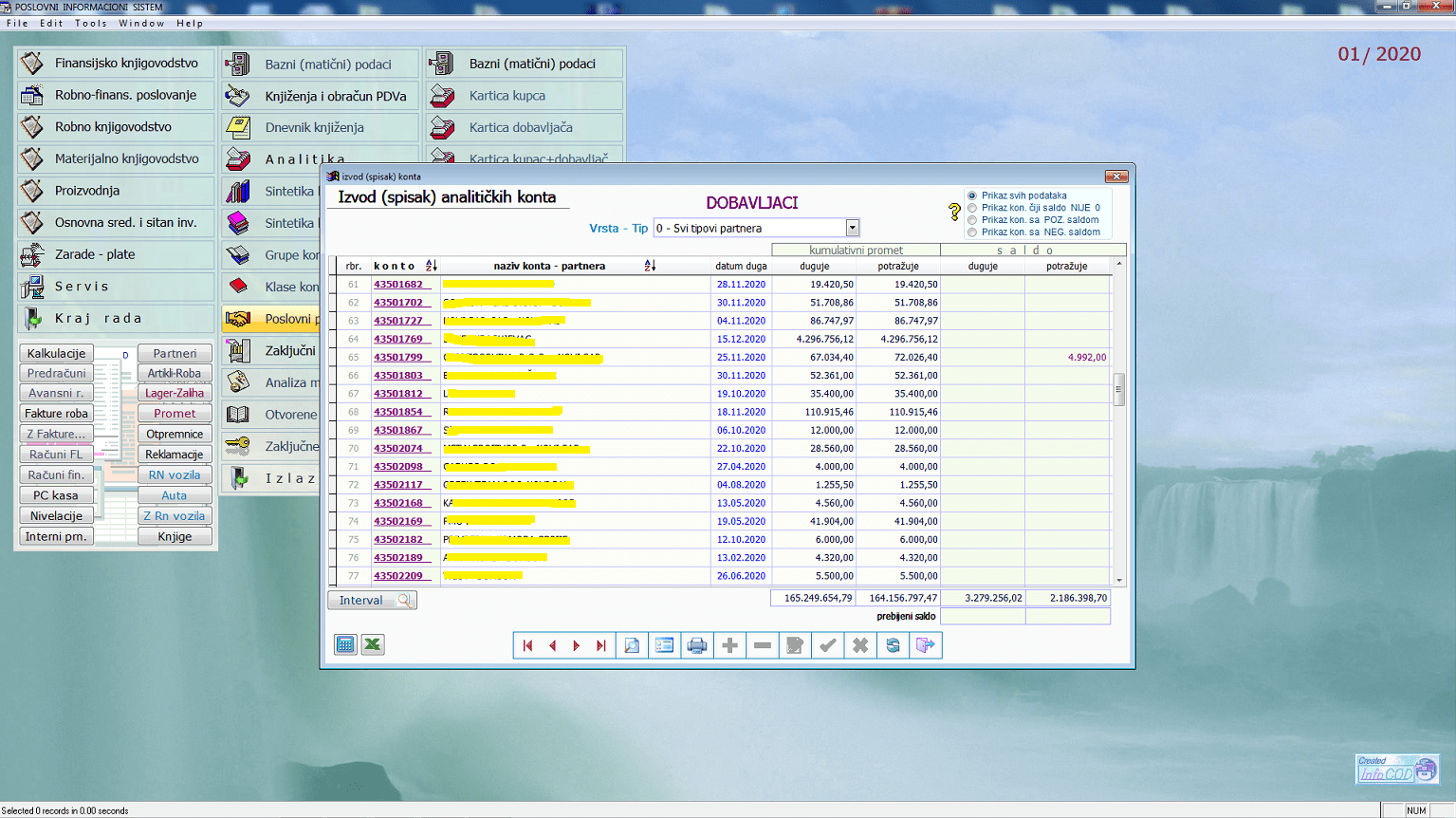Click the Otpremnice shortcut button
The image size is (1456, 818).
175,434
